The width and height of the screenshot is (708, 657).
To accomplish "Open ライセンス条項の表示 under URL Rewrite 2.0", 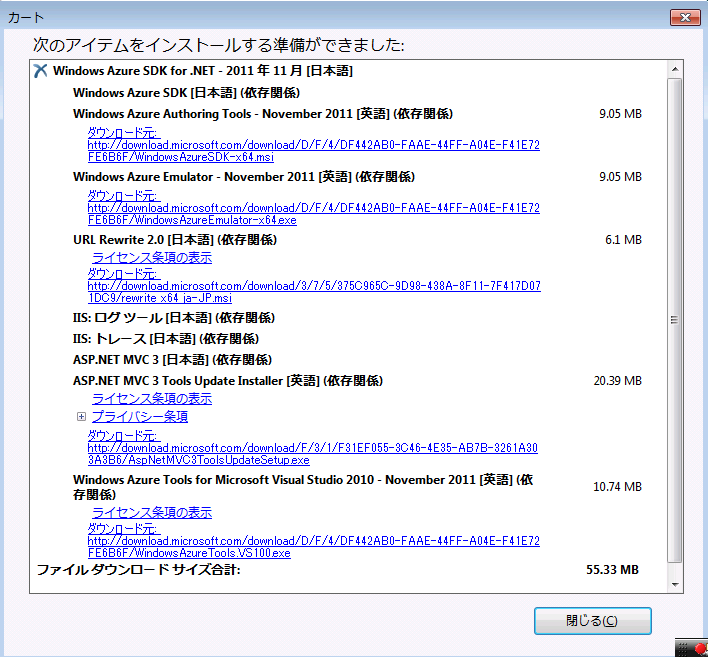I will point(152,258).
